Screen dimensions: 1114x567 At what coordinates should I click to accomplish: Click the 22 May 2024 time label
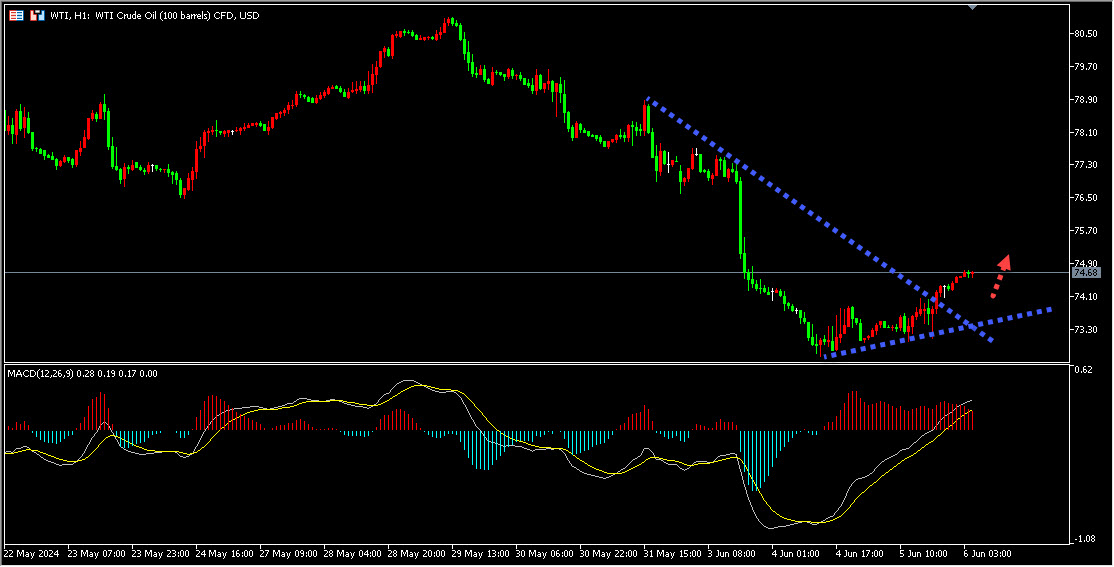(32, 554)
